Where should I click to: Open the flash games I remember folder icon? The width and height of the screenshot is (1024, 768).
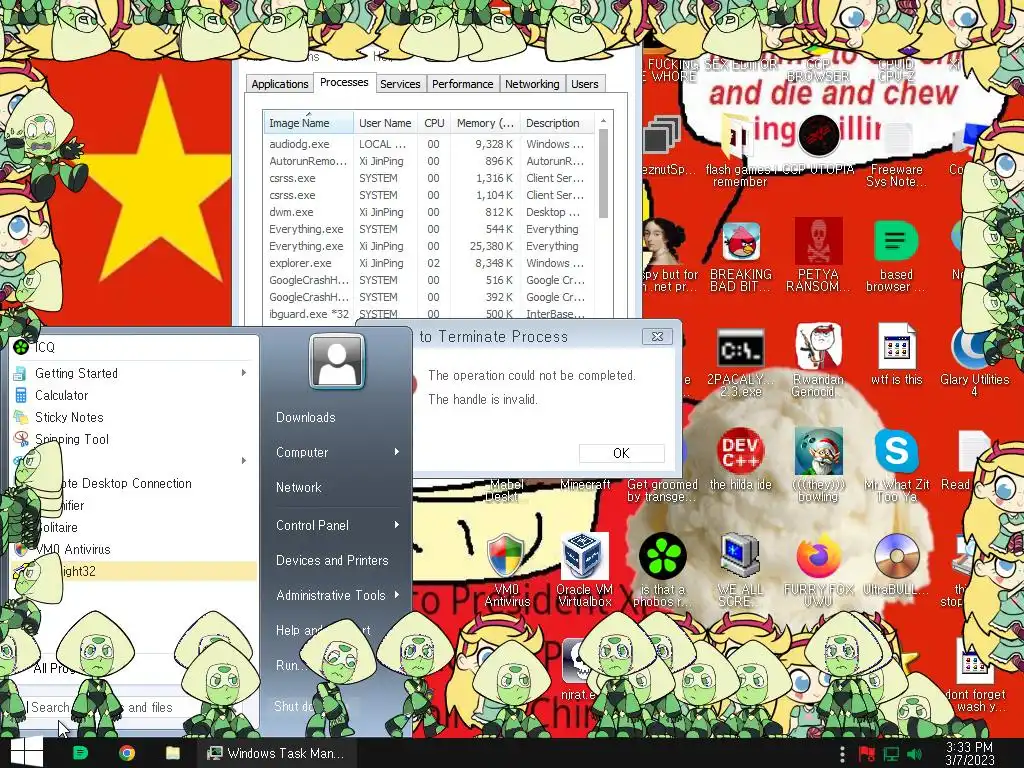point(739,136)
